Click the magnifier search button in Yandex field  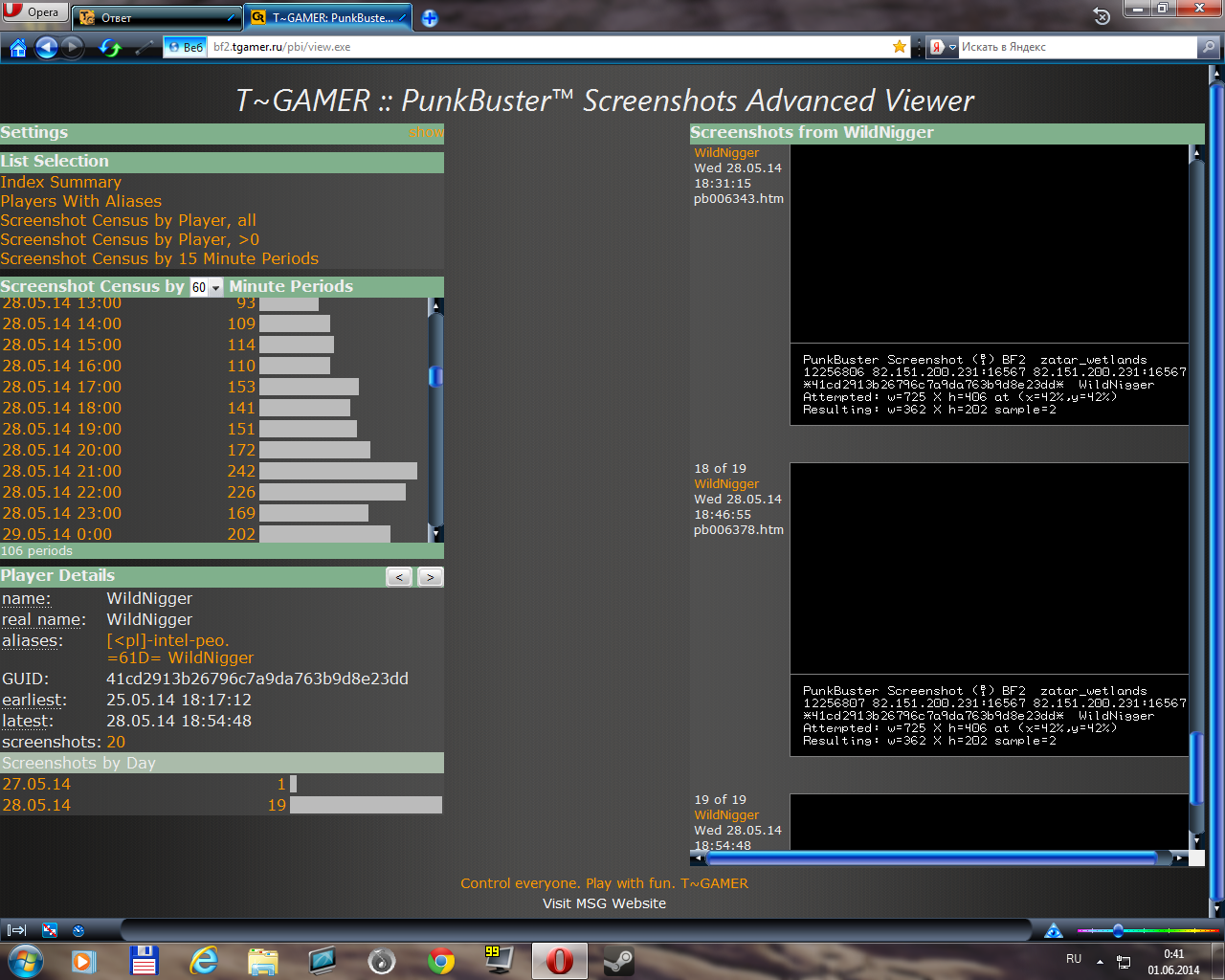(x=1209, y=46)
